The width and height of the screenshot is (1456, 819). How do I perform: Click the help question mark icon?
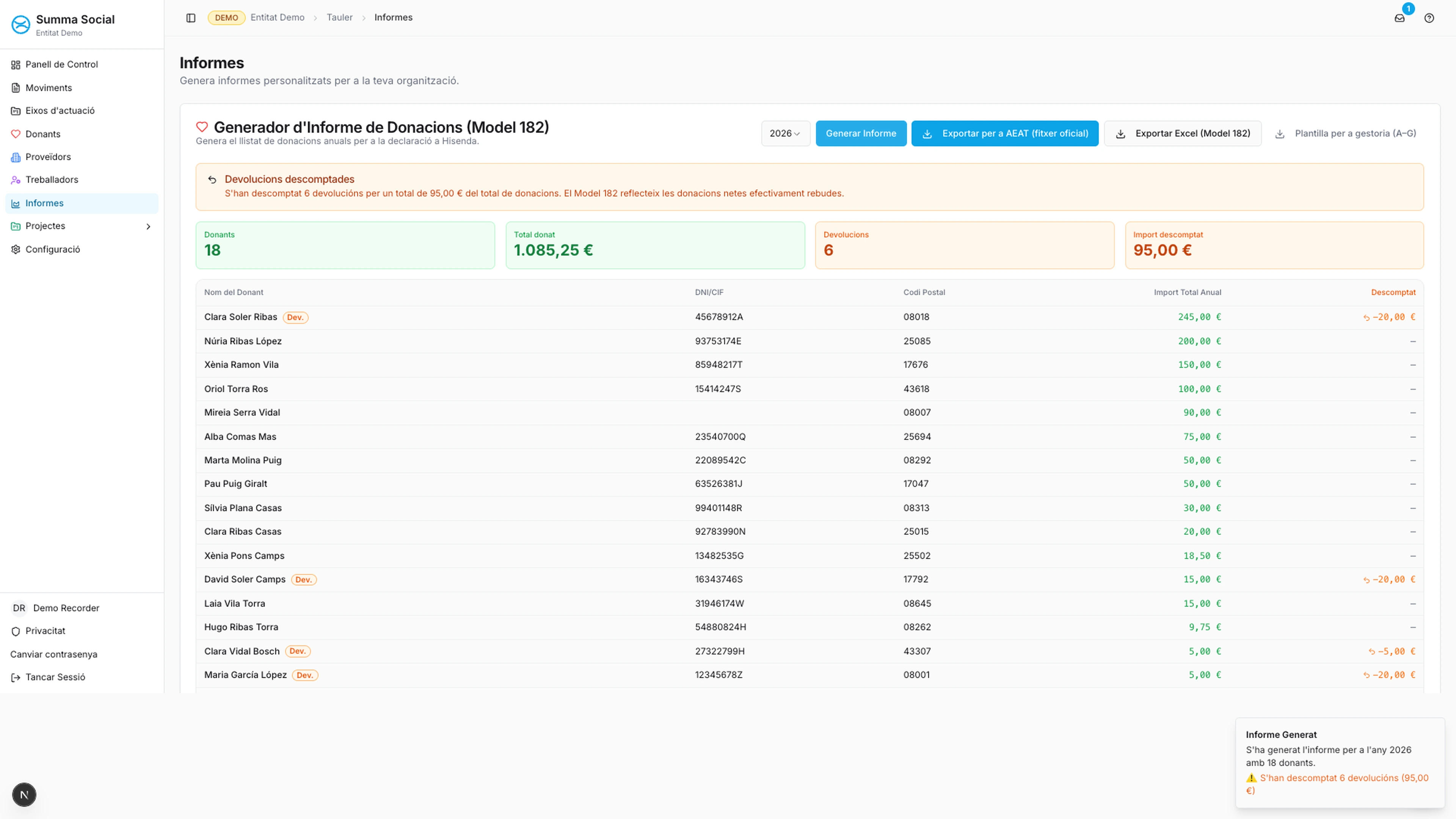pos(1429,18)
